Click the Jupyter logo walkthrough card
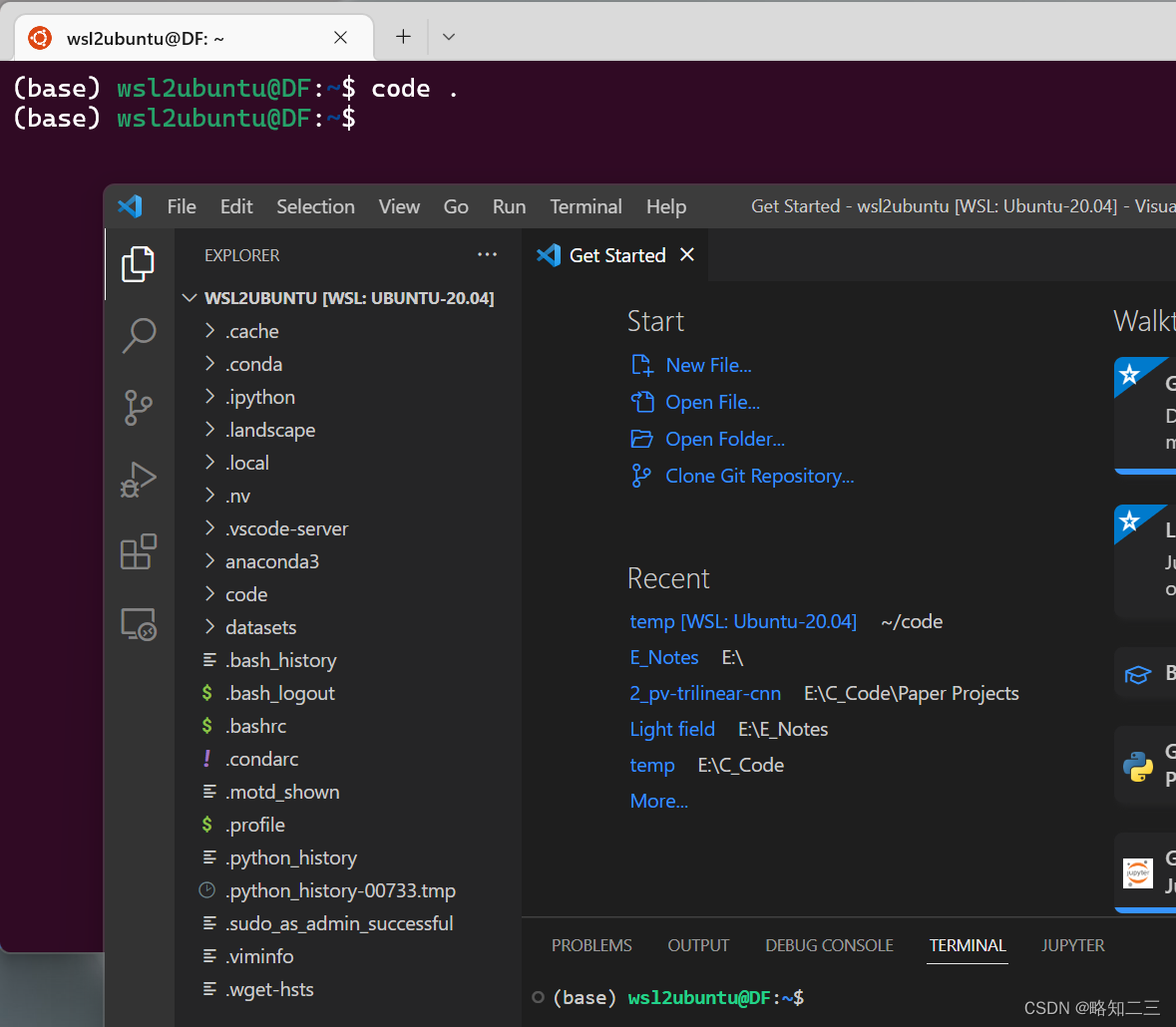 (1145, 872)
